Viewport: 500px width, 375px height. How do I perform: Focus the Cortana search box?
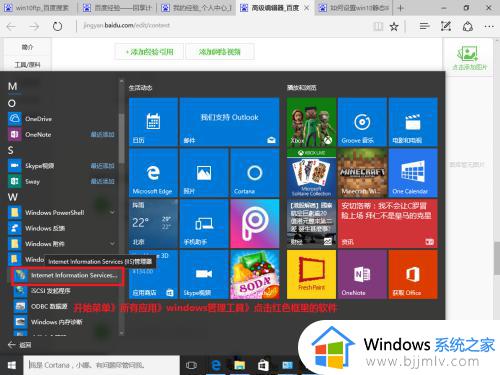coord(101,365)
